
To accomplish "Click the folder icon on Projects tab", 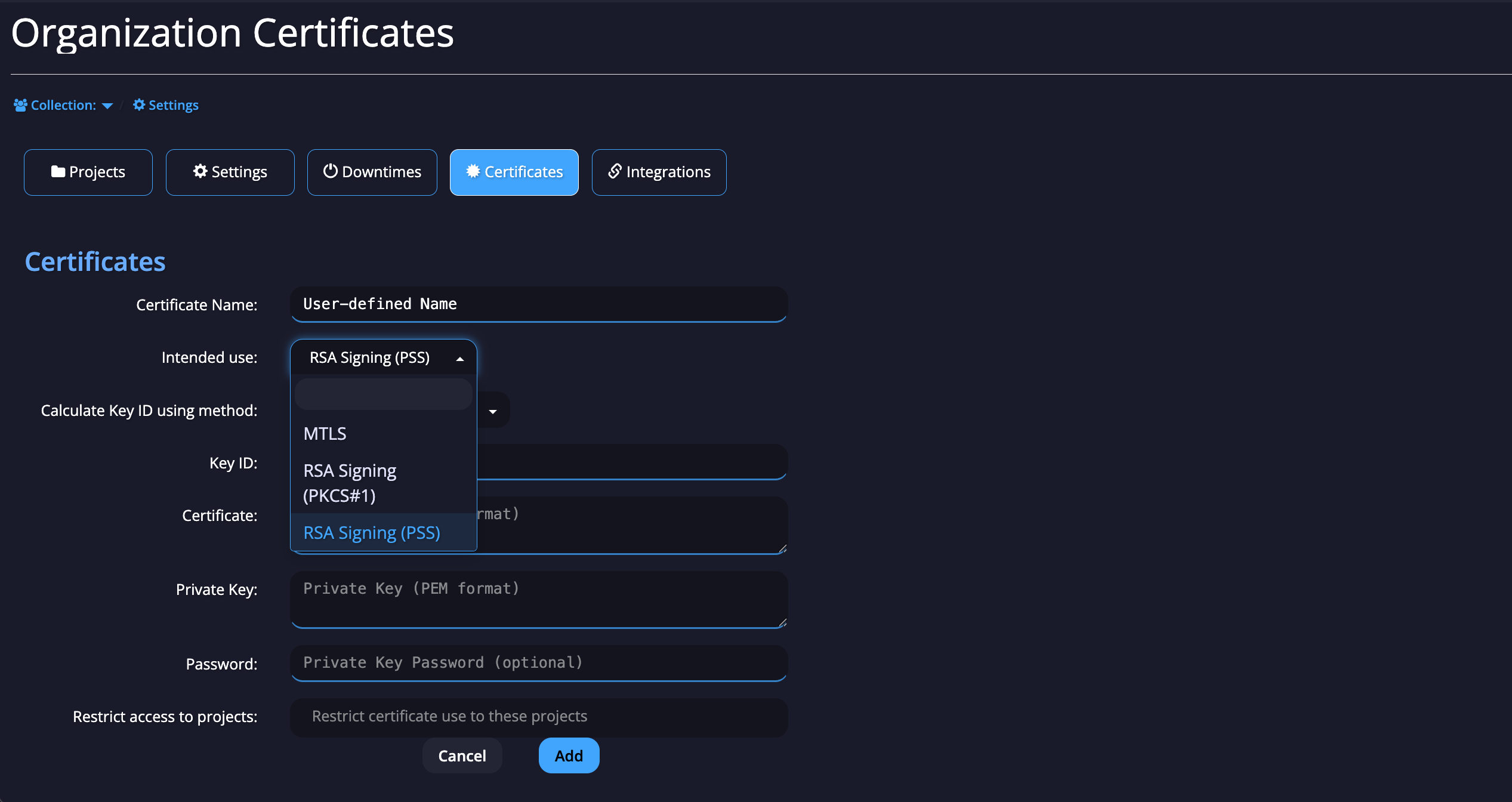I will pyautogui.click(x=58, y=172).
